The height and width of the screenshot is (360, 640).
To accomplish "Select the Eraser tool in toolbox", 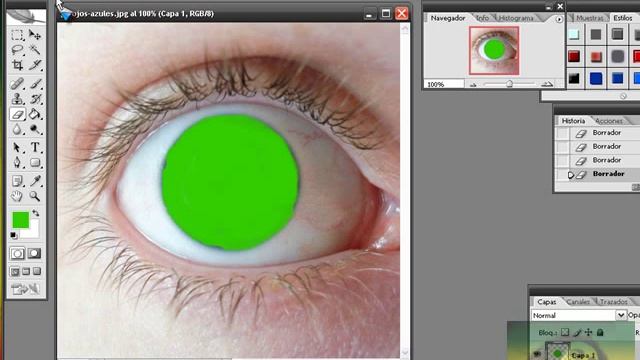I will 17,114.
